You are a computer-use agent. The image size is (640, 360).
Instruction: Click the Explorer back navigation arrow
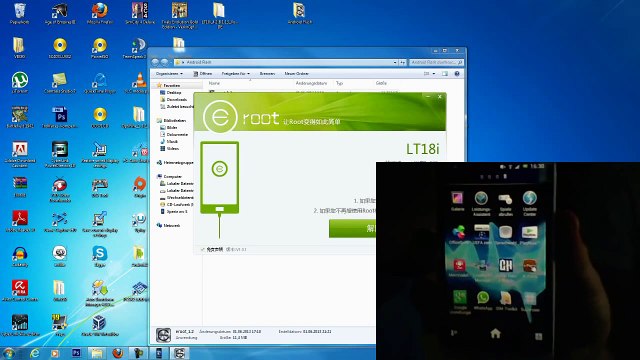coord(155,62)
